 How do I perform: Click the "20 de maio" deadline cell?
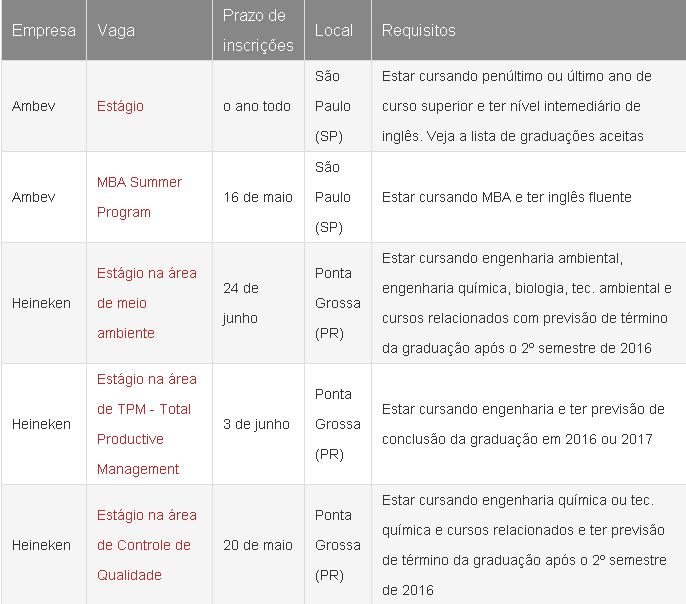tap(258, 545)
